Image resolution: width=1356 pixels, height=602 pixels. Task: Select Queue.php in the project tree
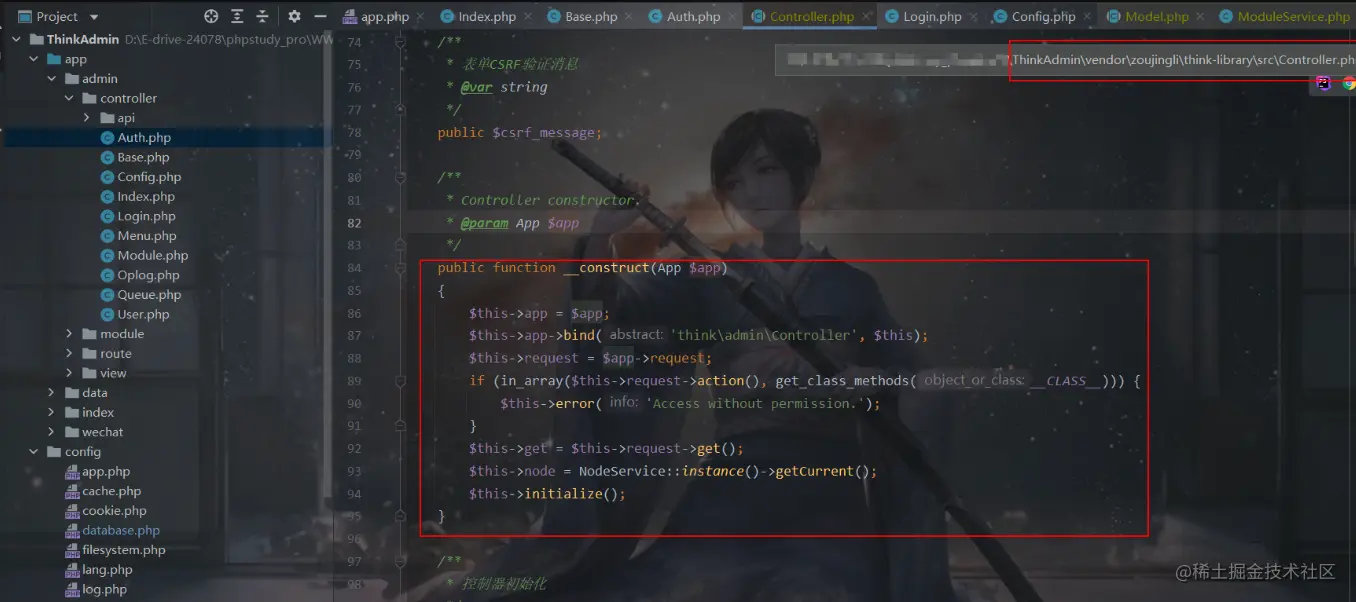coord(149,295)
